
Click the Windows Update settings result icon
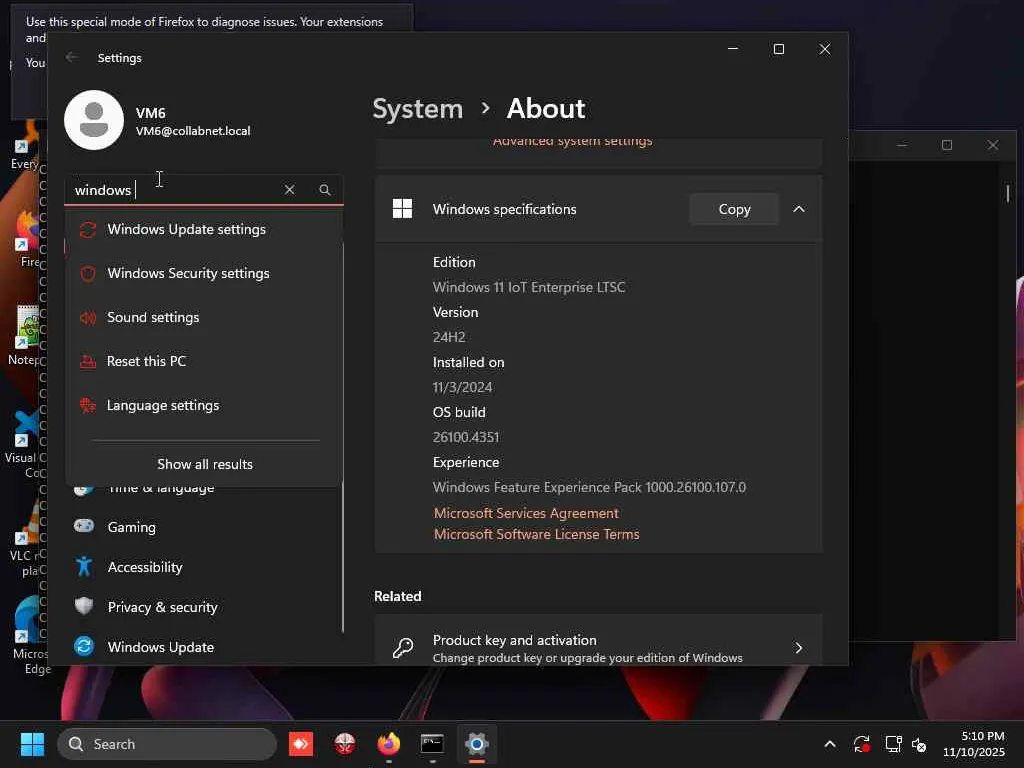pos(88,230)
